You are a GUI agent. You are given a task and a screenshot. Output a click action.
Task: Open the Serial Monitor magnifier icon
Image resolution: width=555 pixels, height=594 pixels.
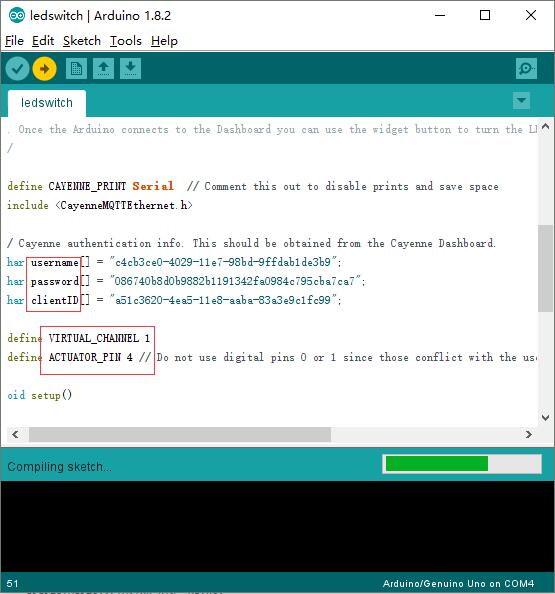526,69
